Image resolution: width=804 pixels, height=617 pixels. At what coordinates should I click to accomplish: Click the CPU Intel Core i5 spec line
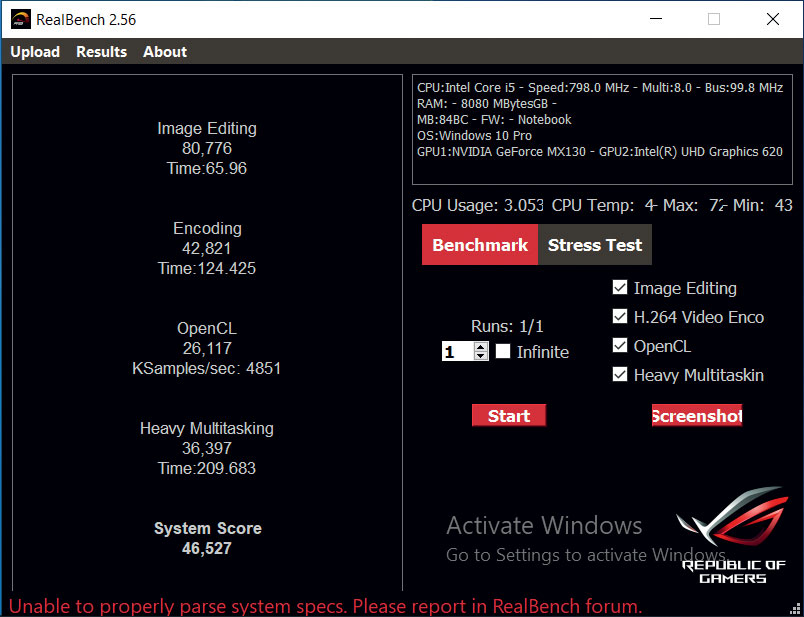click(x=600, y=88)
